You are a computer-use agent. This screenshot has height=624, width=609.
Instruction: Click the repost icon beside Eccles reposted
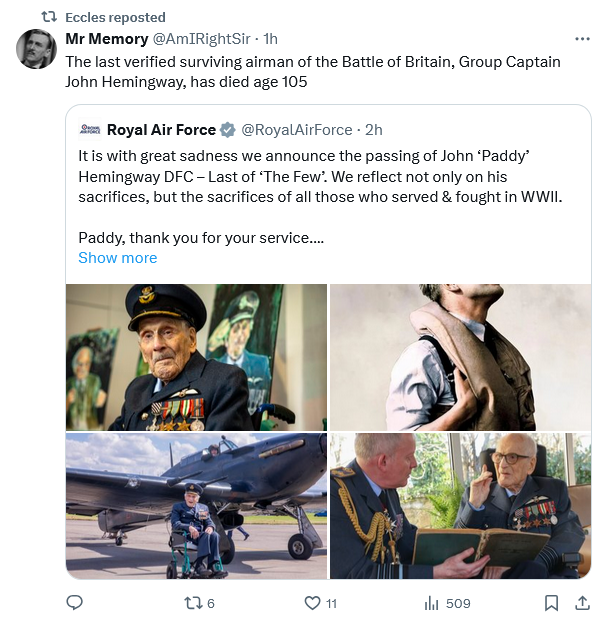point(47,17)
